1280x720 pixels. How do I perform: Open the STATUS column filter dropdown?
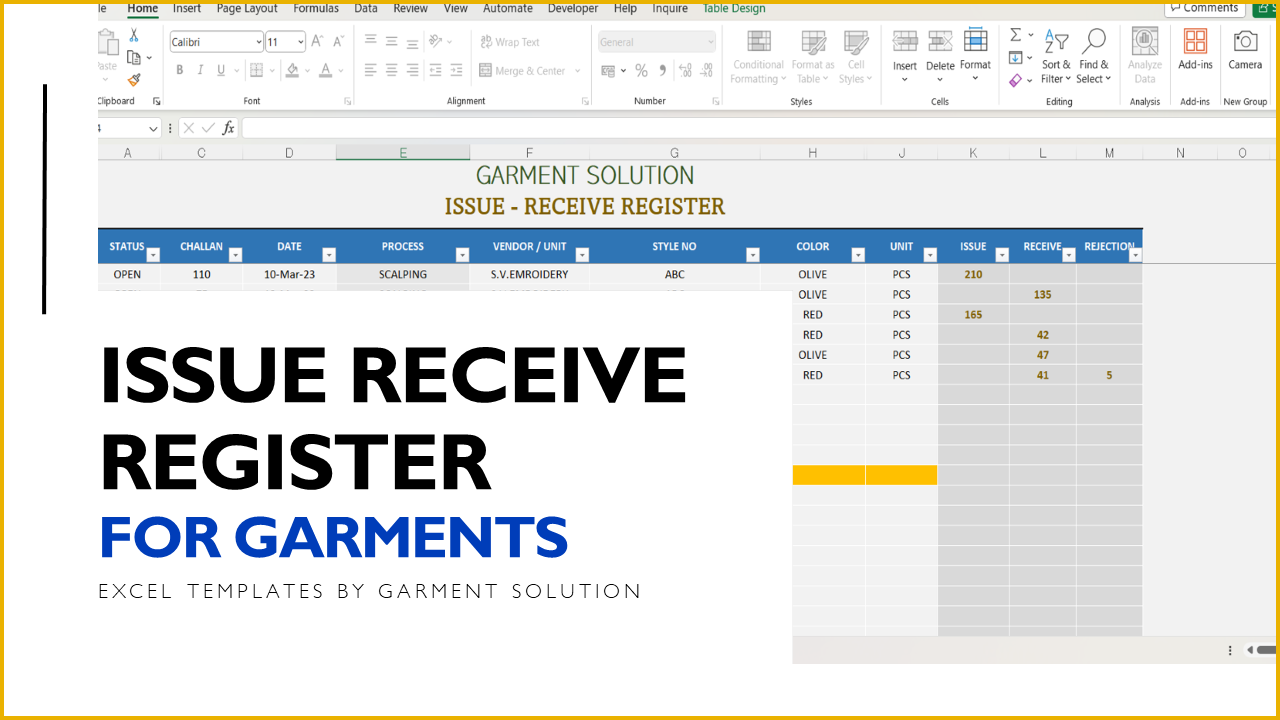(x=151, y=254)
